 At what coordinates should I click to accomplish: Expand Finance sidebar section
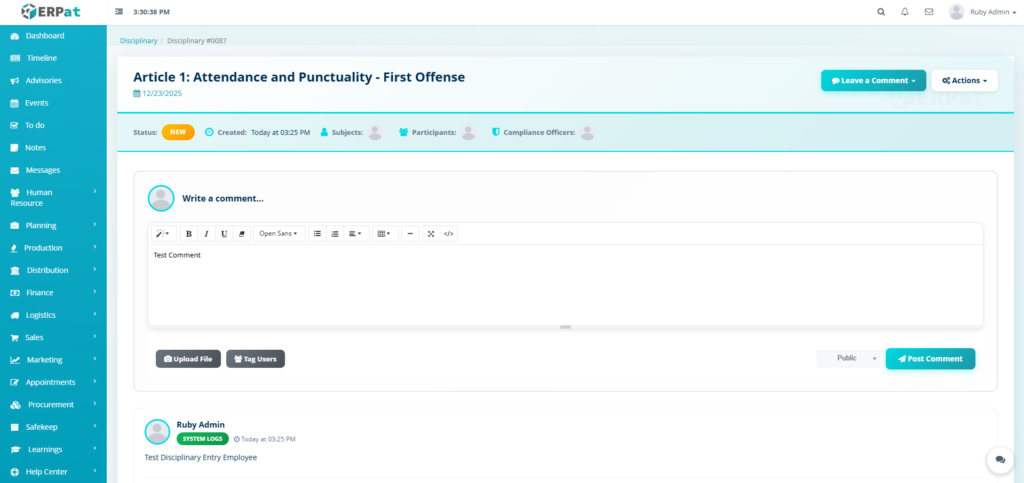(53, 292)
